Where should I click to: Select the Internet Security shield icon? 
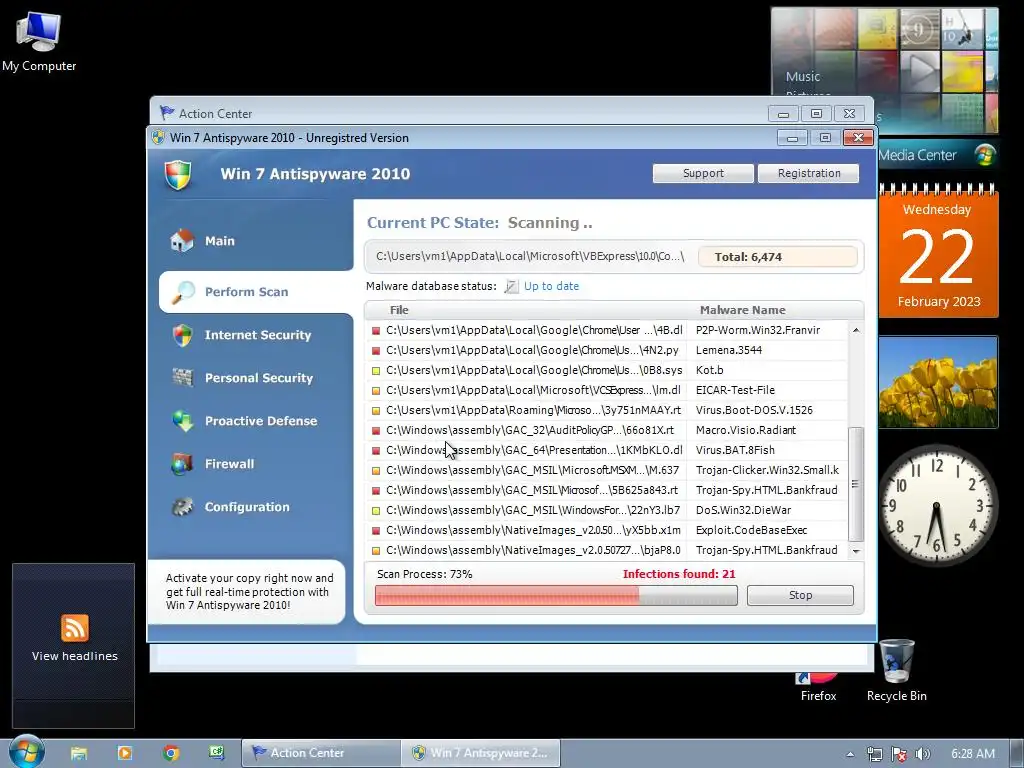pos(182,335)
